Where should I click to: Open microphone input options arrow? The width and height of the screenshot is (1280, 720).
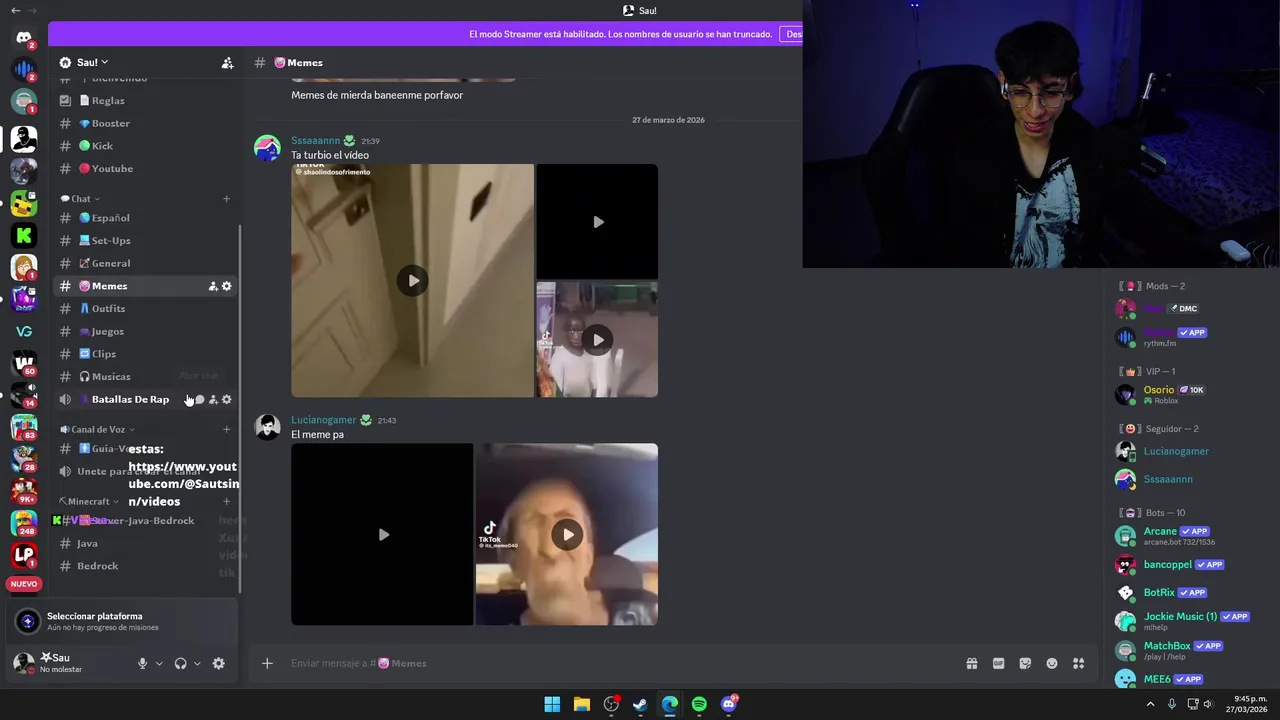[159, 663]
